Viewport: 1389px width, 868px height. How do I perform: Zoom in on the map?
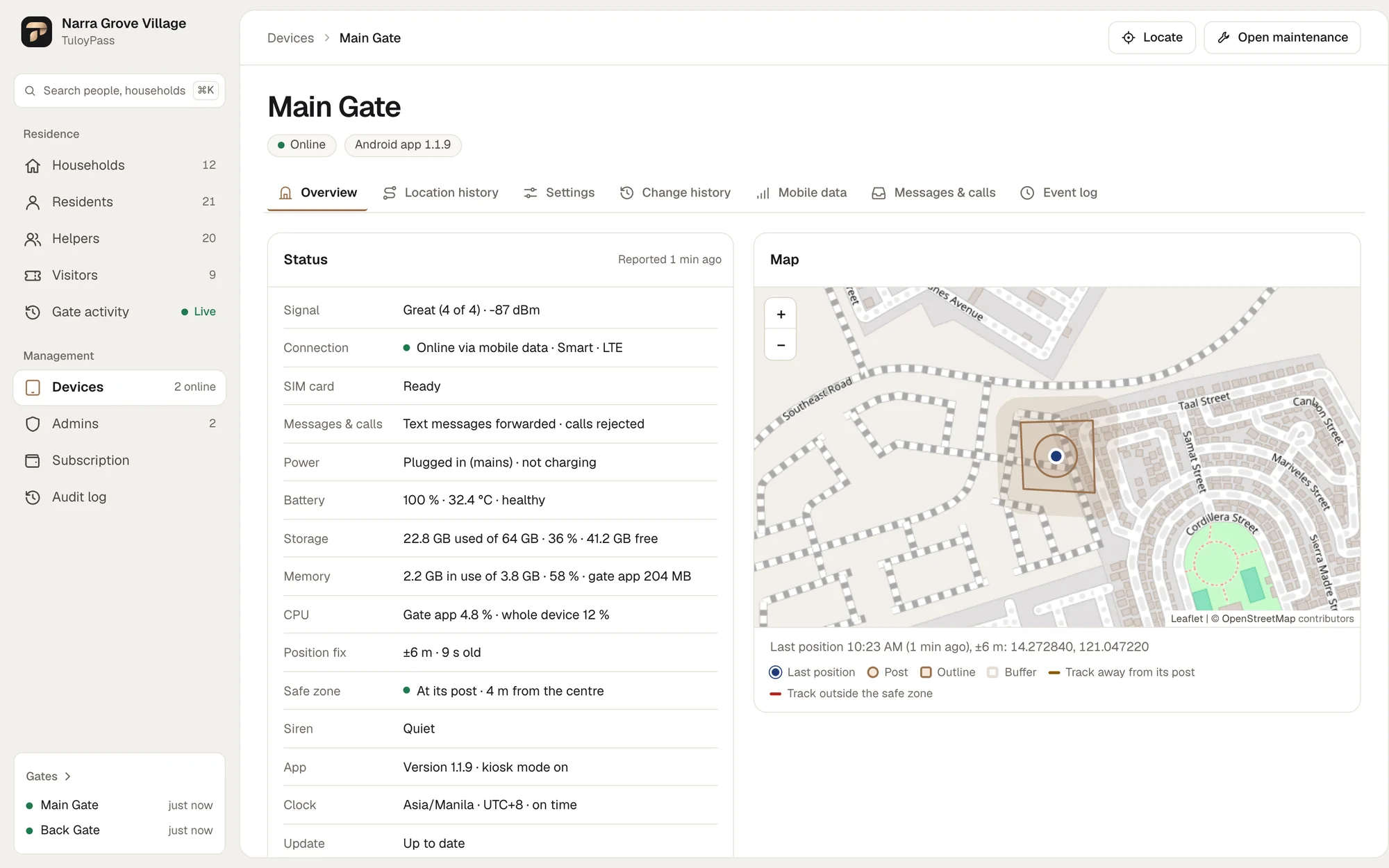[x=781, y=315]
